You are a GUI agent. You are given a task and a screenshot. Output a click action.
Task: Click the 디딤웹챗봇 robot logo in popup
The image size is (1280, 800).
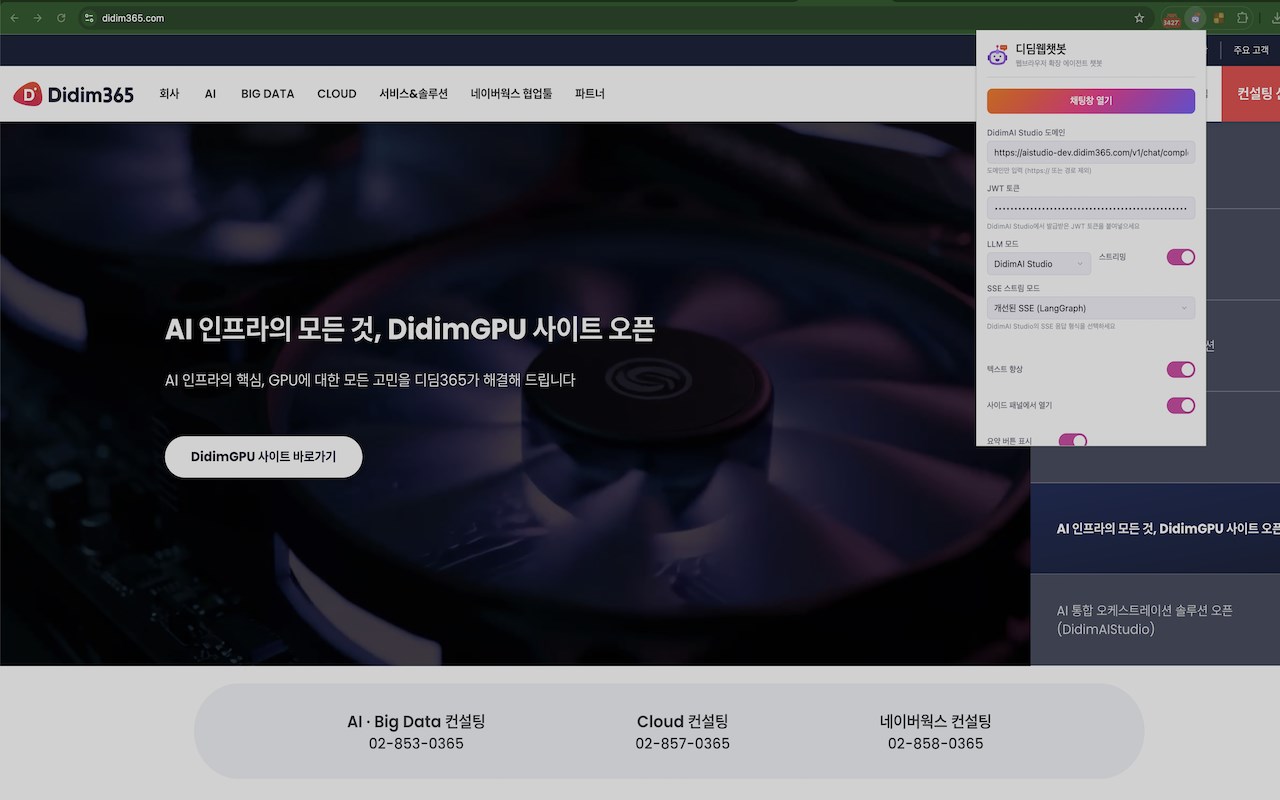[997, 56]
